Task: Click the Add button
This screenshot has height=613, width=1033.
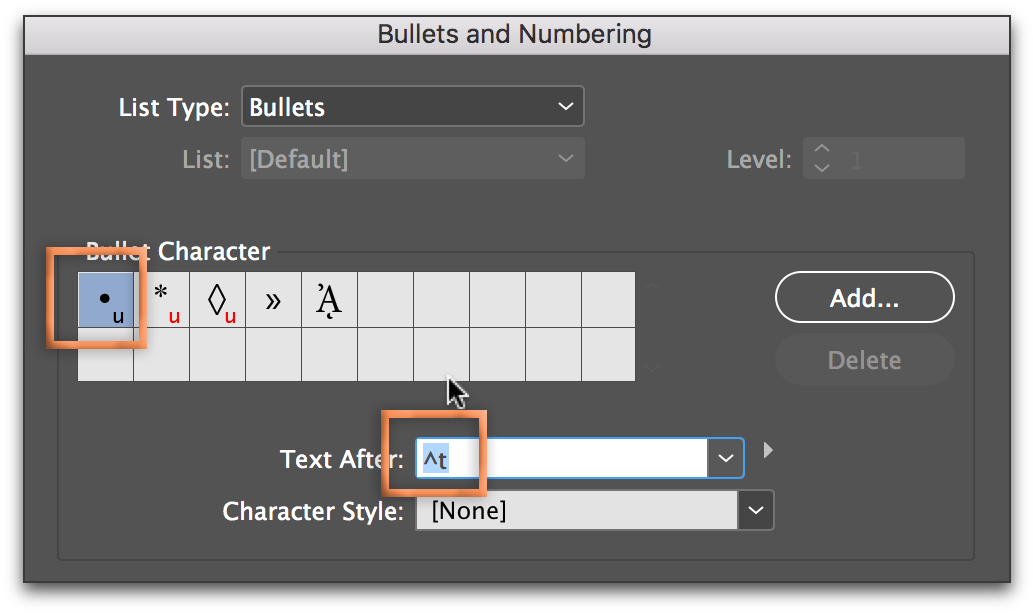Action: tap(864, 297)
